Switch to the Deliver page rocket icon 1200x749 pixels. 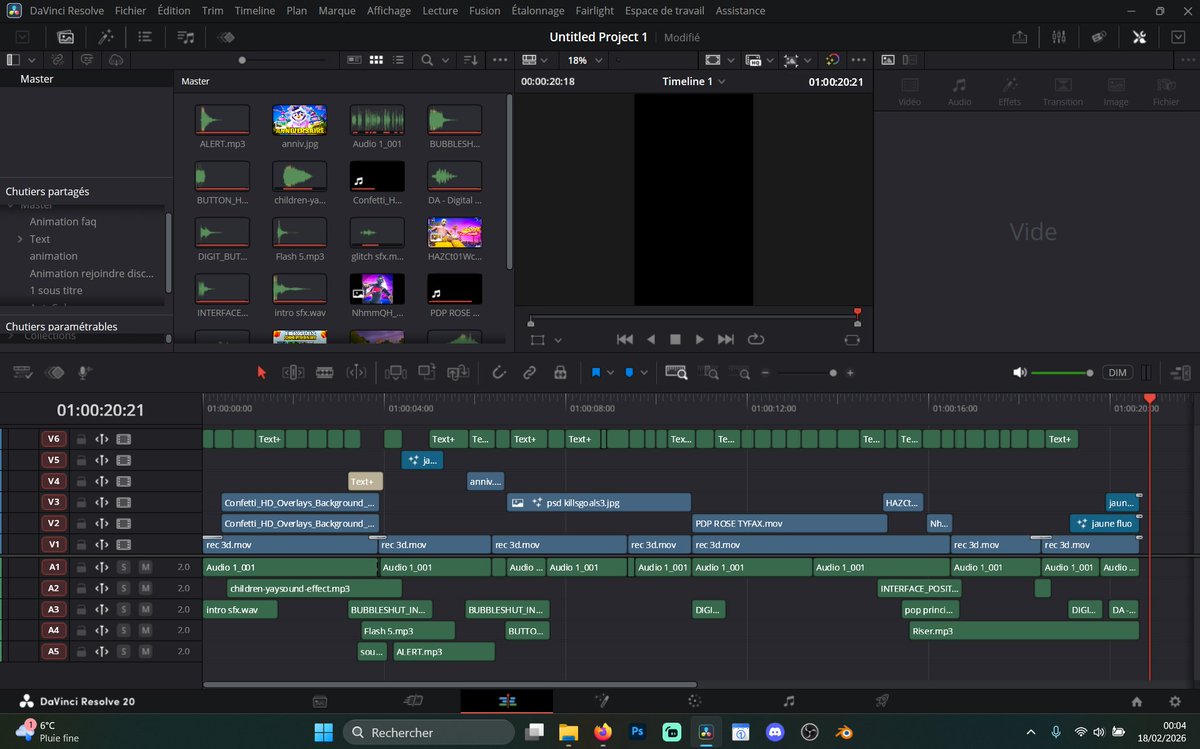click(882, 701)
